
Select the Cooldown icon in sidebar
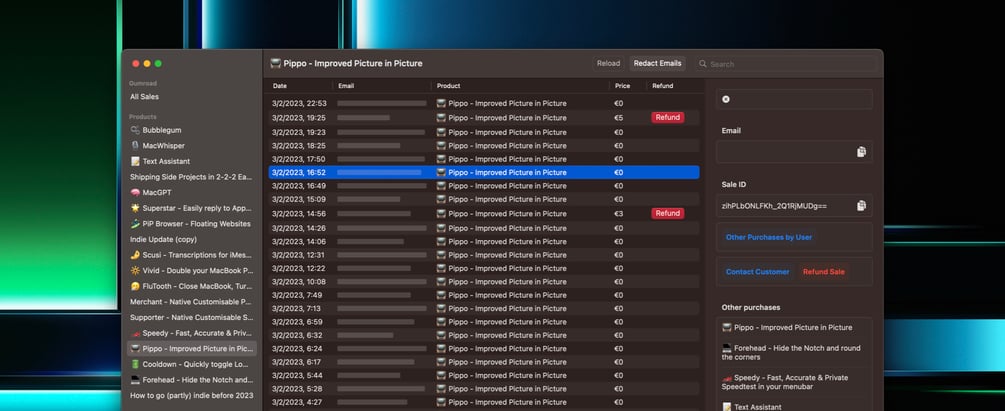135,364
